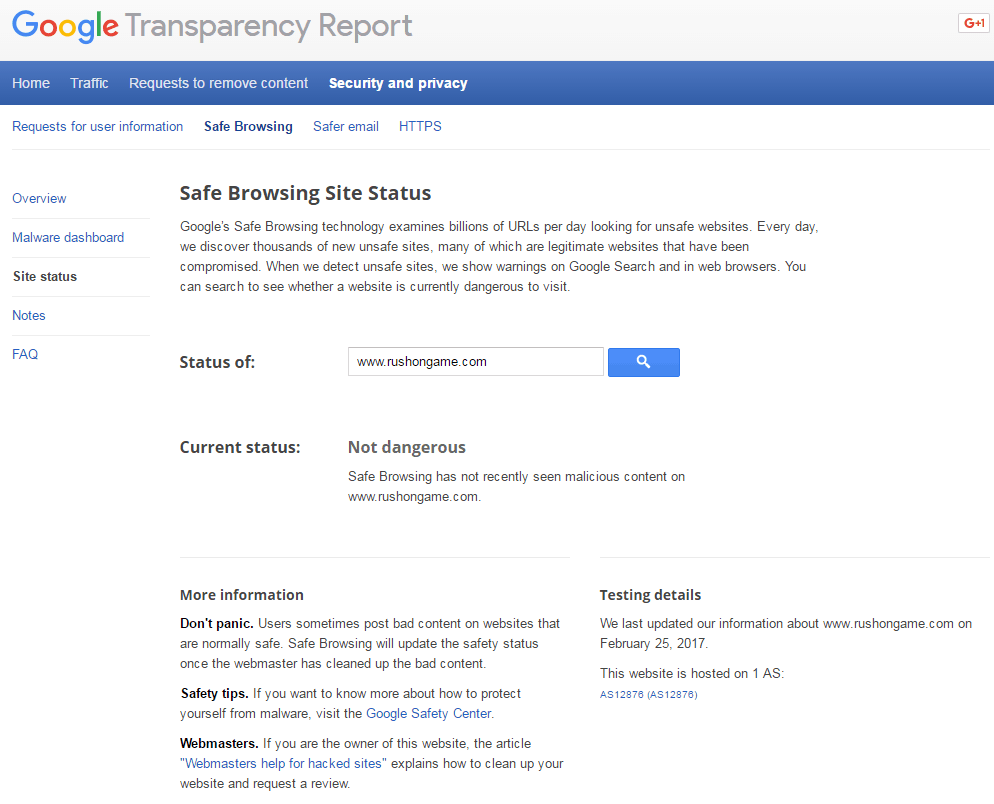Open the Safer email subtab
994x804 pixels.
click(346, 126)
